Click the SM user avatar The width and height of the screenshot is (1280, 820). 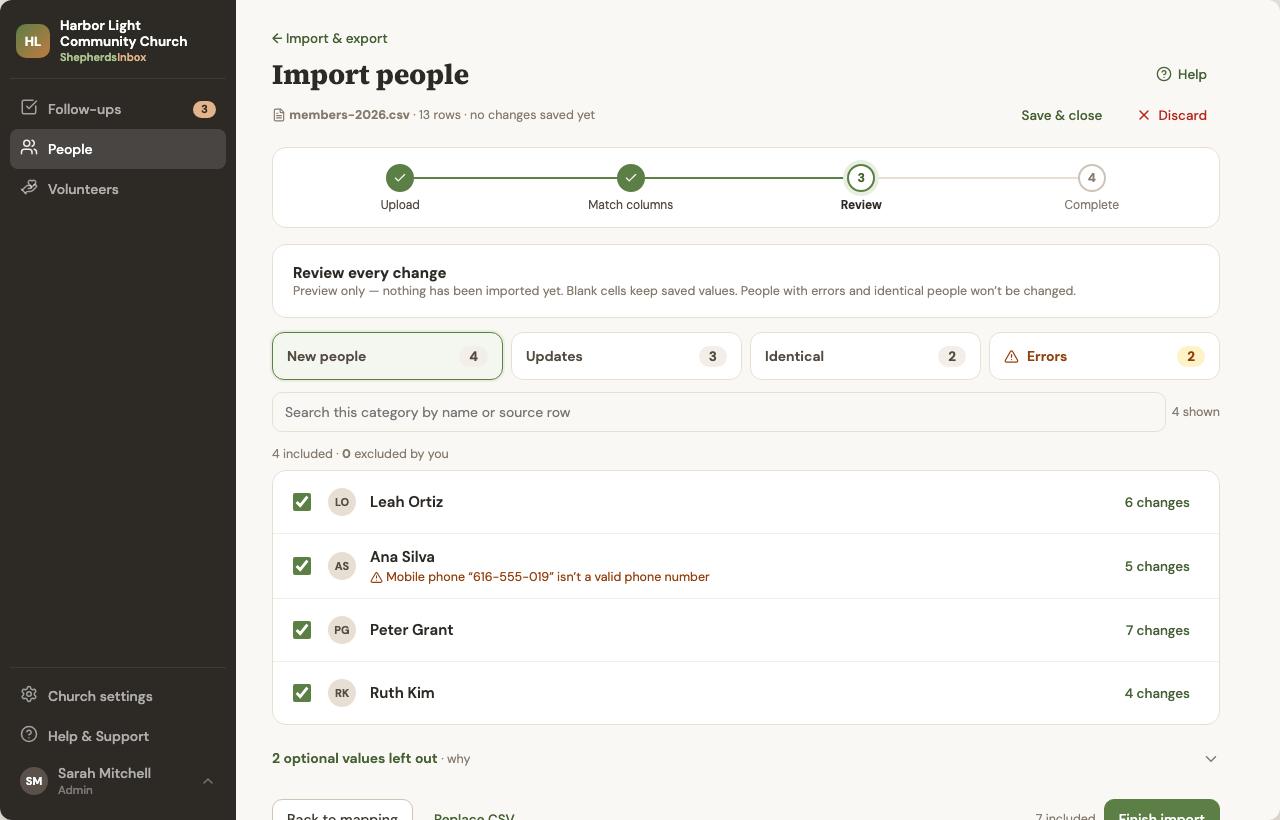click(34, 781)
